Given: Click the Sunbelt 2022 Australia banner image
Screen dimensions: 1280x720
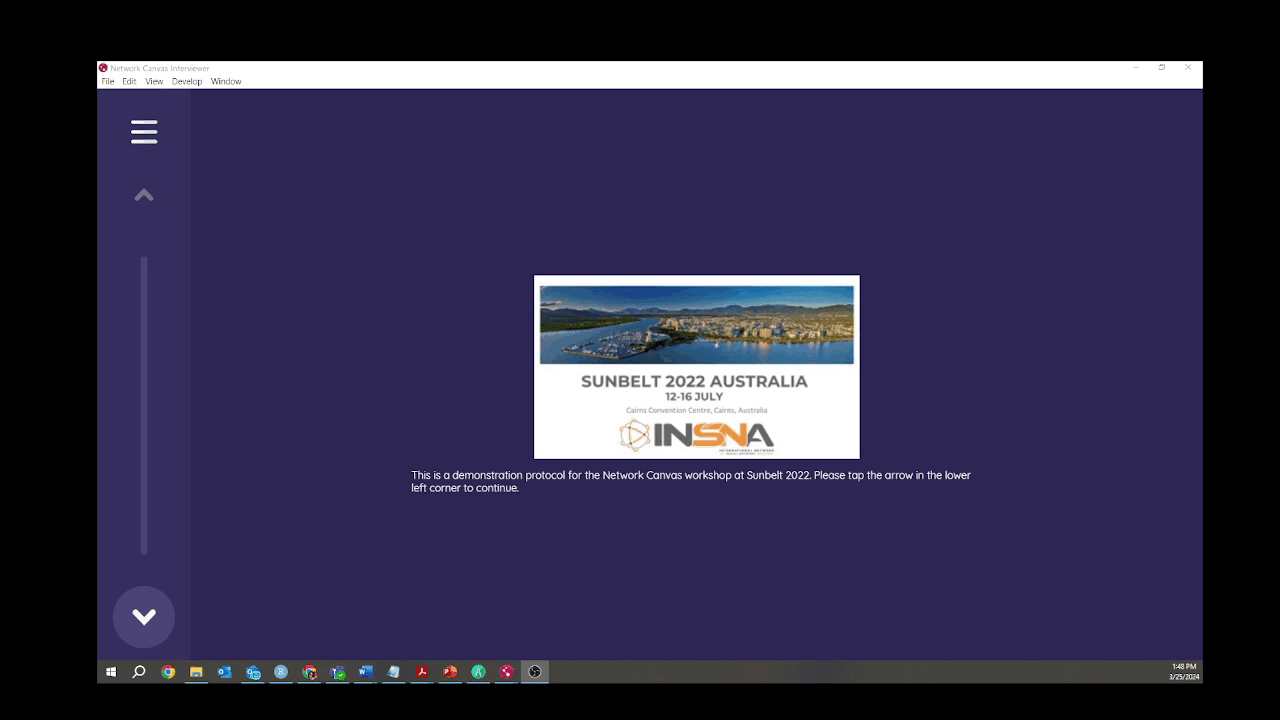Looking at the screenshot, I should pos(696,366).
